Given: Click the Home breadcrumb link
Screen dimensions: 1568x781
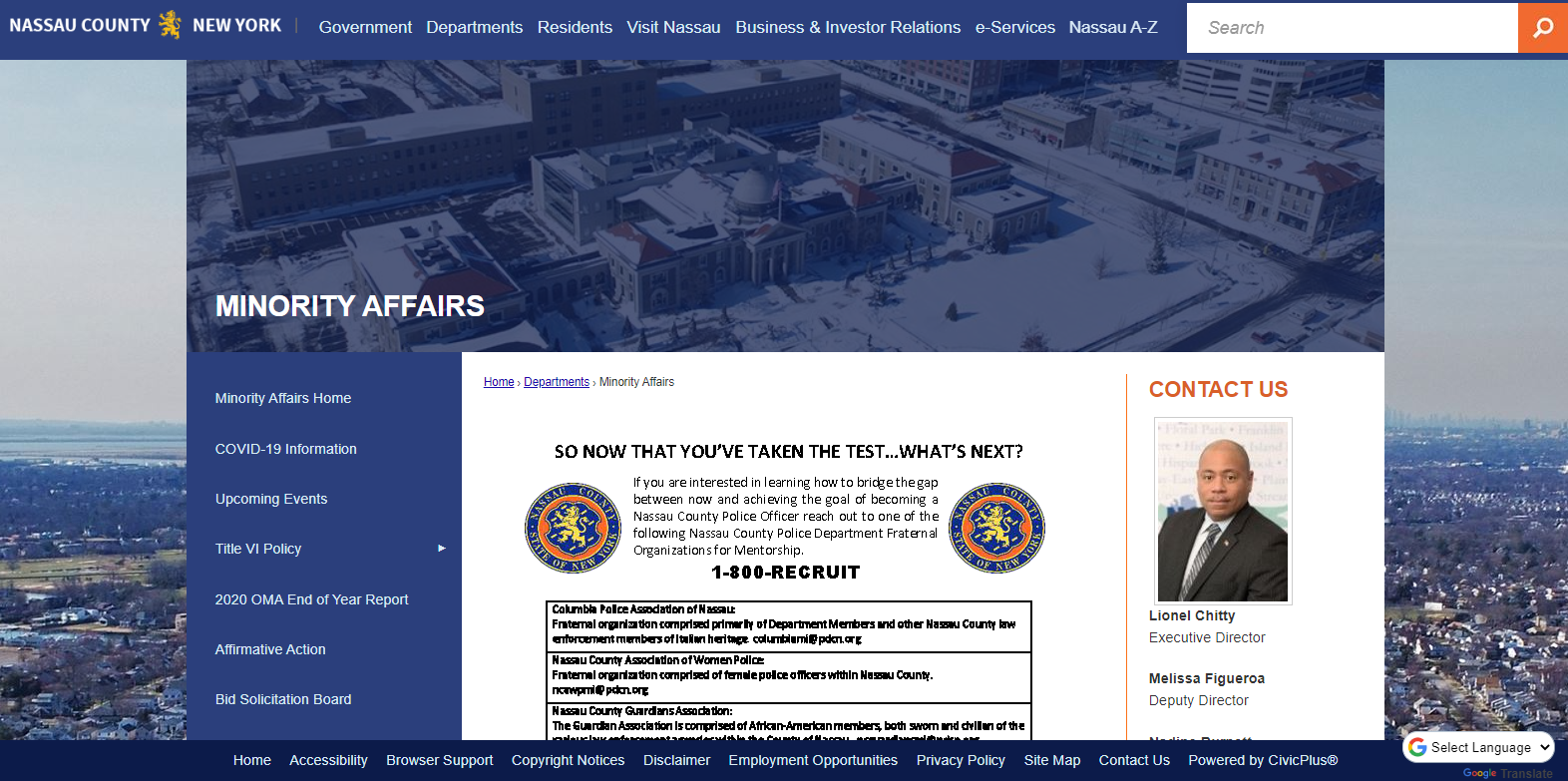Looking at the screenshot, I should [499, 382].
